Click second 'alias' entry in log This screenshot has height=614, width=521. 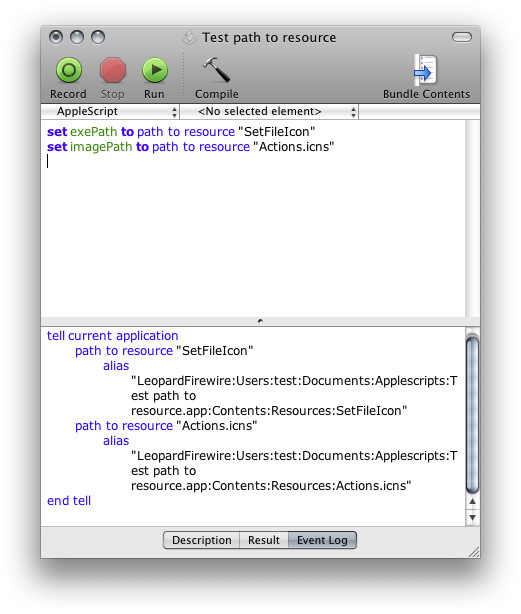point(116,441)
